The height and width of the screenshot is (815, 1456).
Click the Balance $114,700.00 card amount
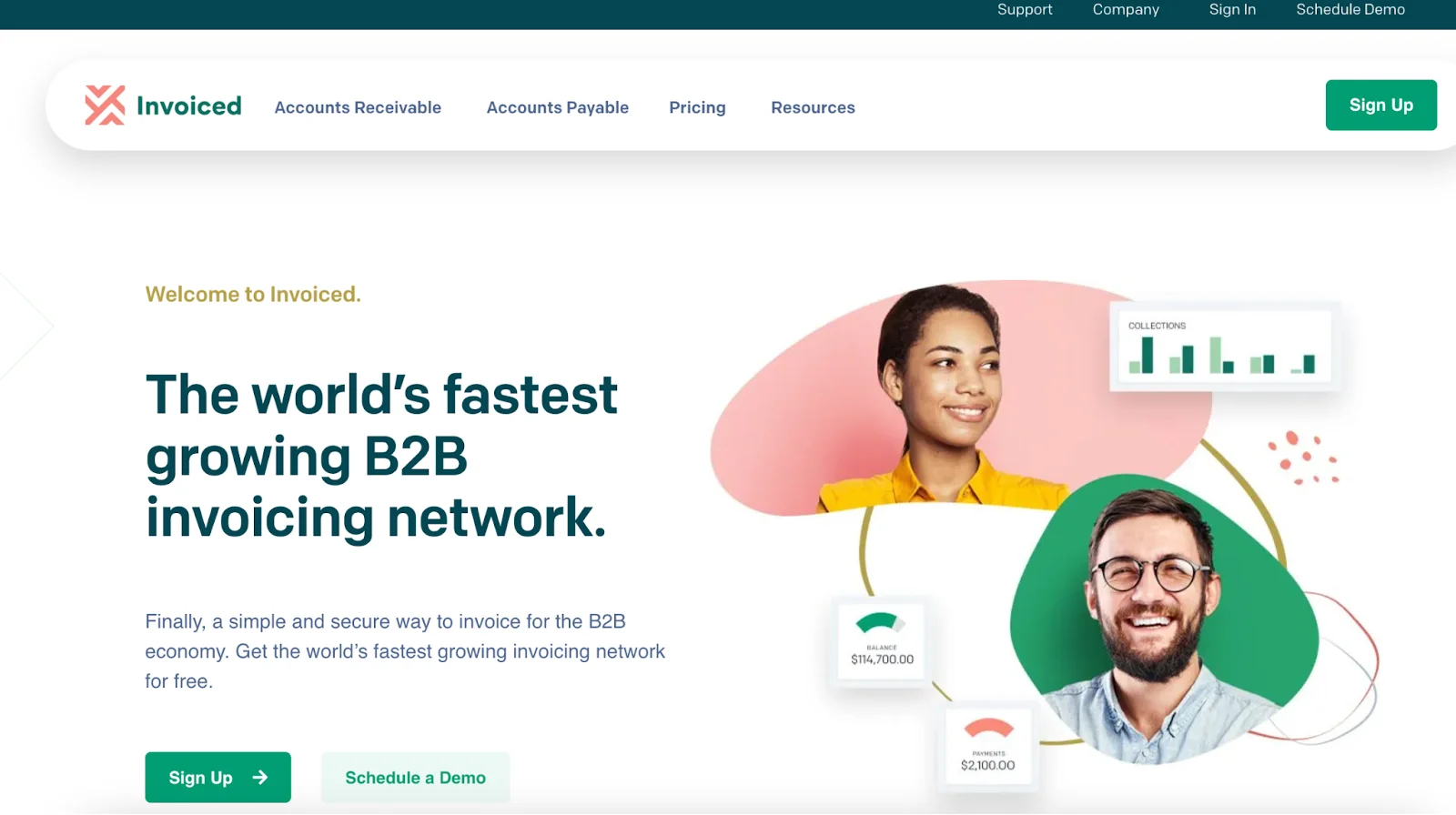(882, 659)
